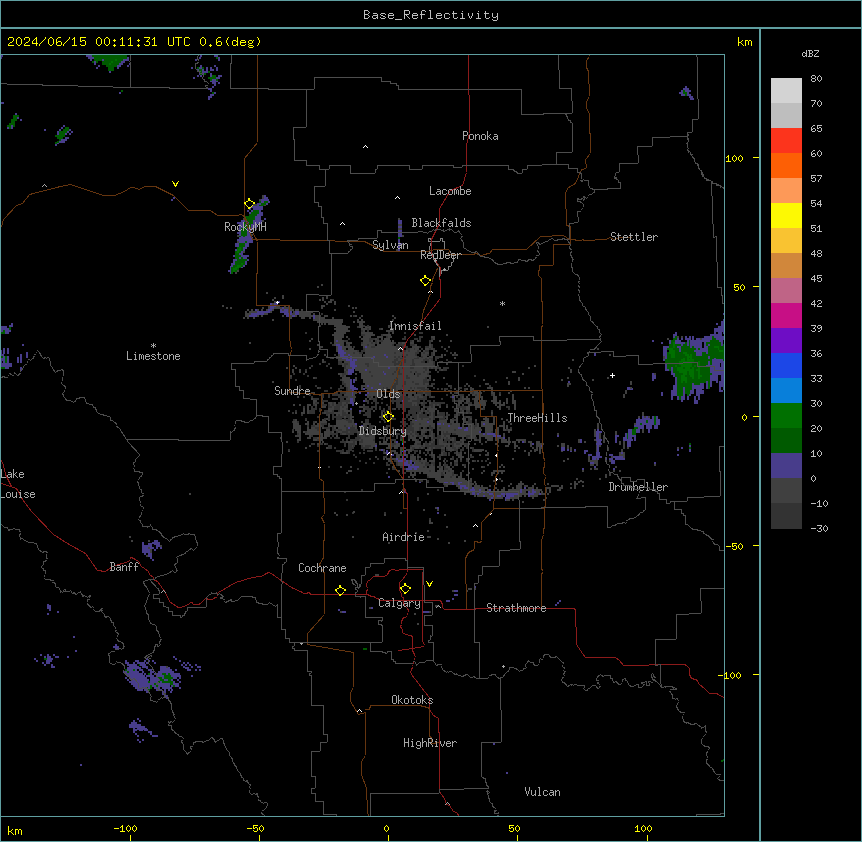This screenshot has height=842, width=862.
Task: Click the yellow diamond marker below Cochrane
Action: (x=340, y=590)
